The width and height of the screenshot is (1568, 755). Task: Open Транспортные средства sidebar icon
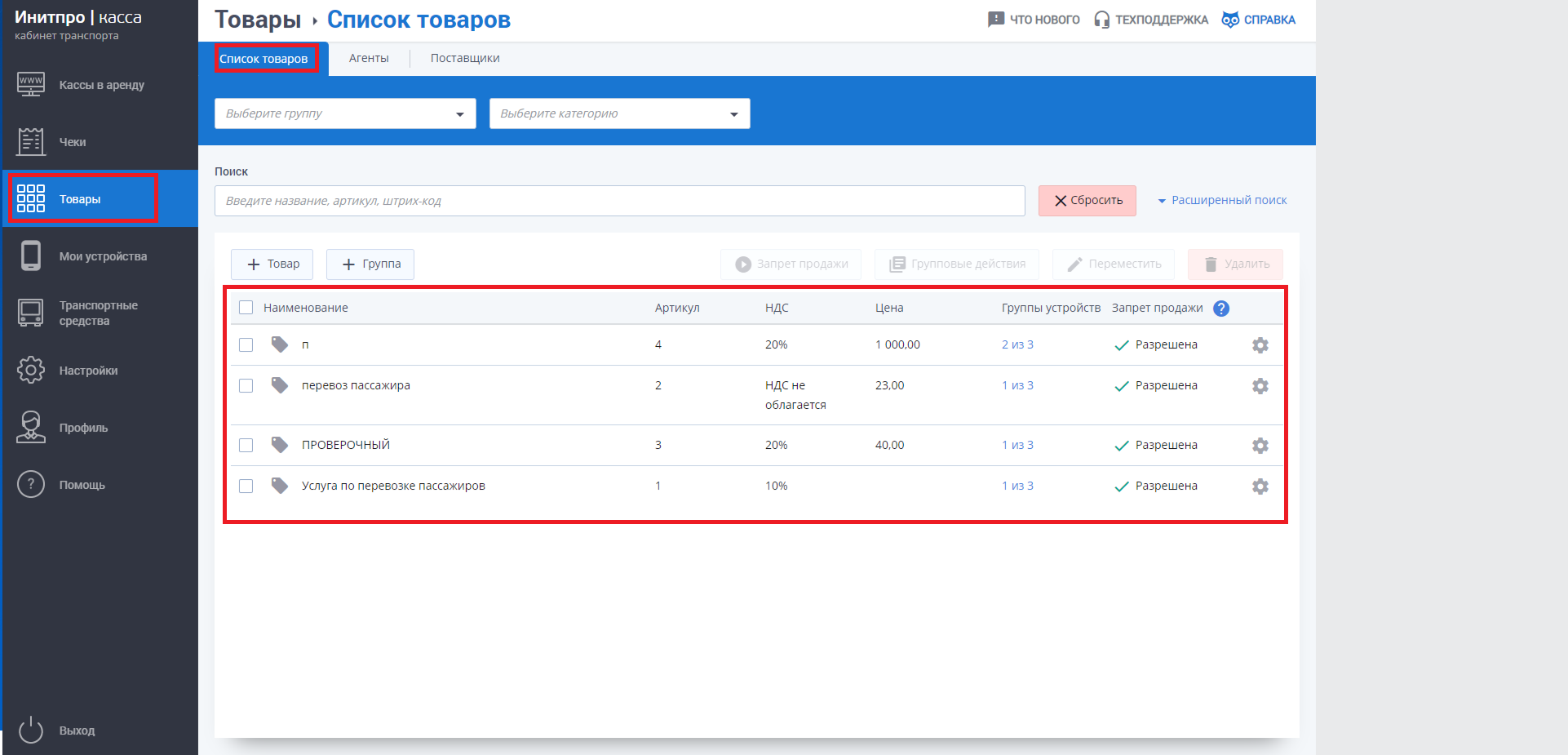[x=31, y=313]
